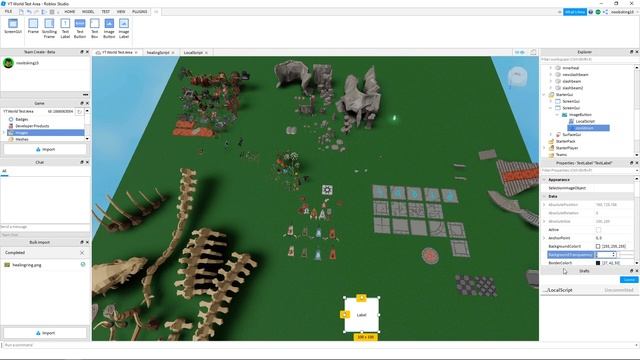Collapse the Data properties section

click(544, 196)
